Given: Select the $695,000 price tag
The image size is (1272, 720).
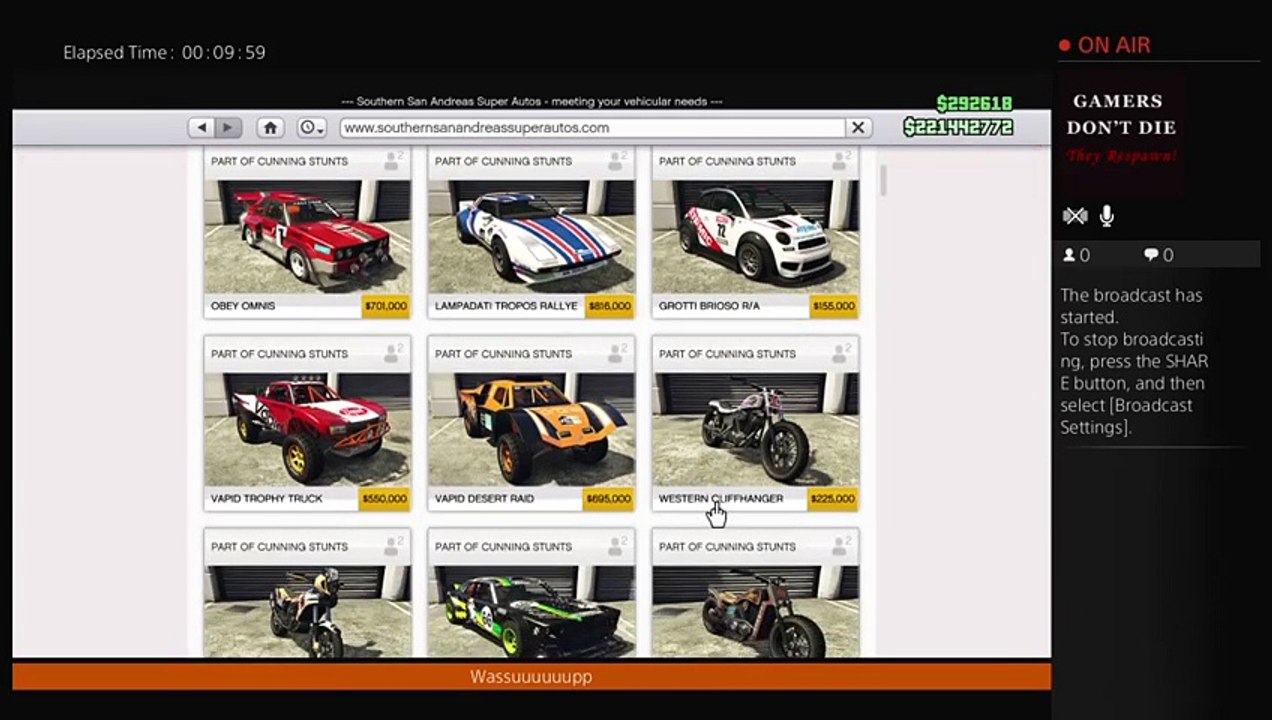Looking at the screenshot, I should coord(609,498).
